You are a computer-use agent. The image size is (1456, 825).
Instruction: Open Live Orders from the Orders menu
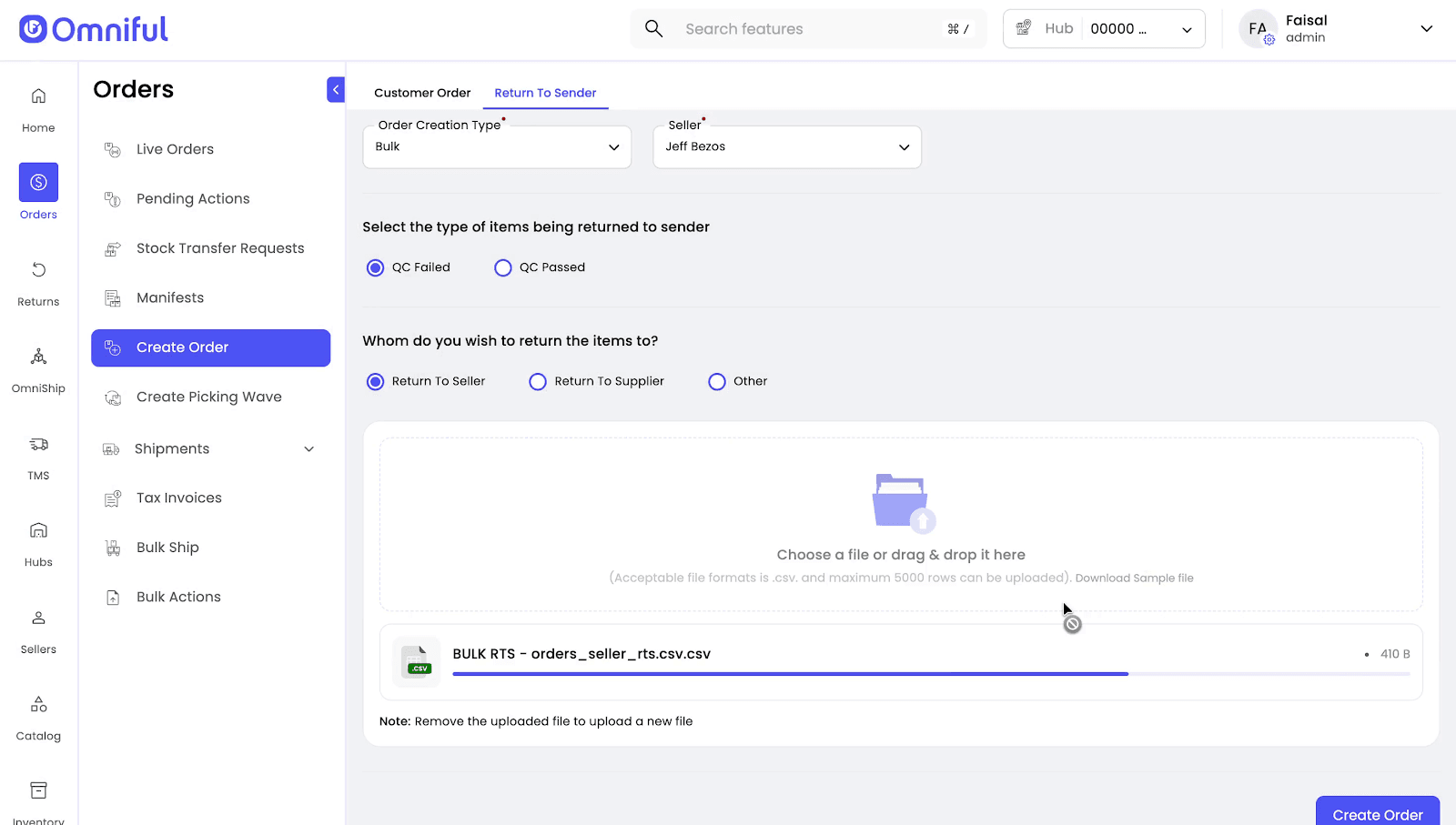[175, 149]
